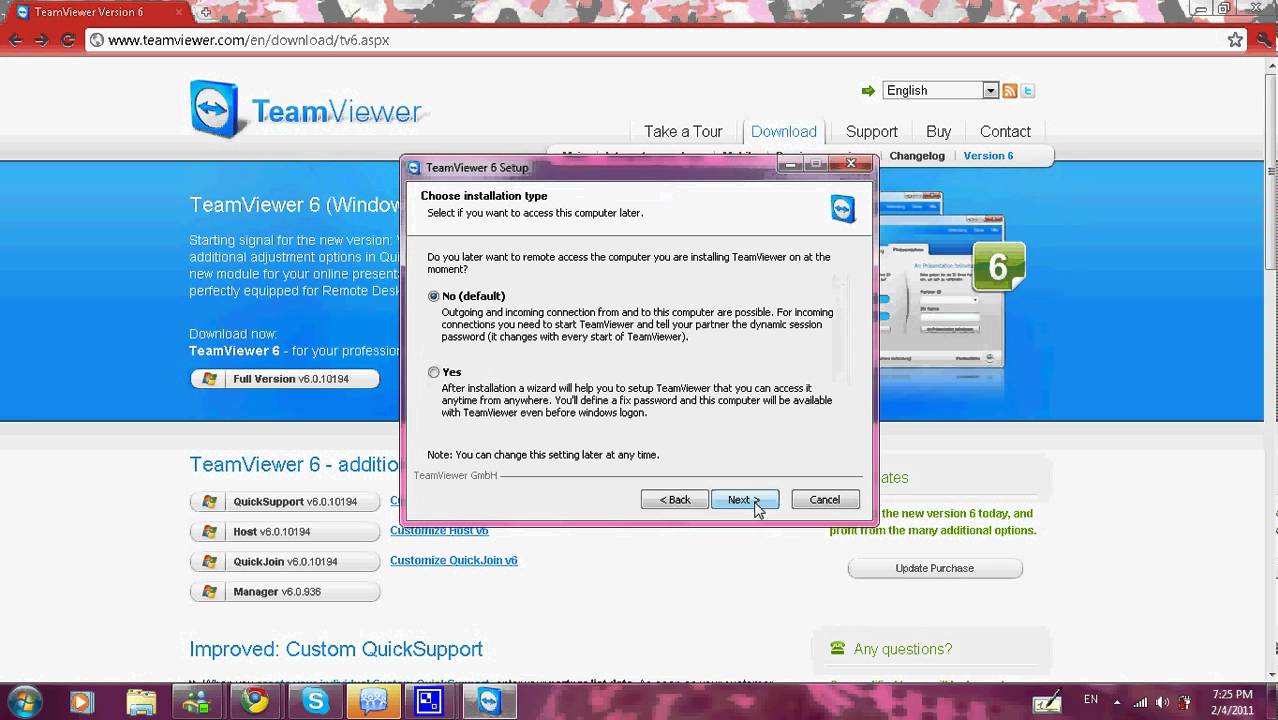Click the taskbar clock 7:25 PM
Image resolution: width=1278 pixels, height=720 pixels.
[x=1231, y=694]
